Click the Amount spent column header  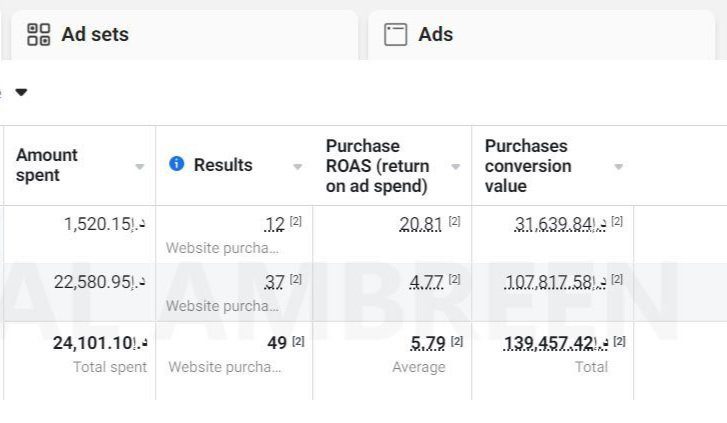click(47, 165)
